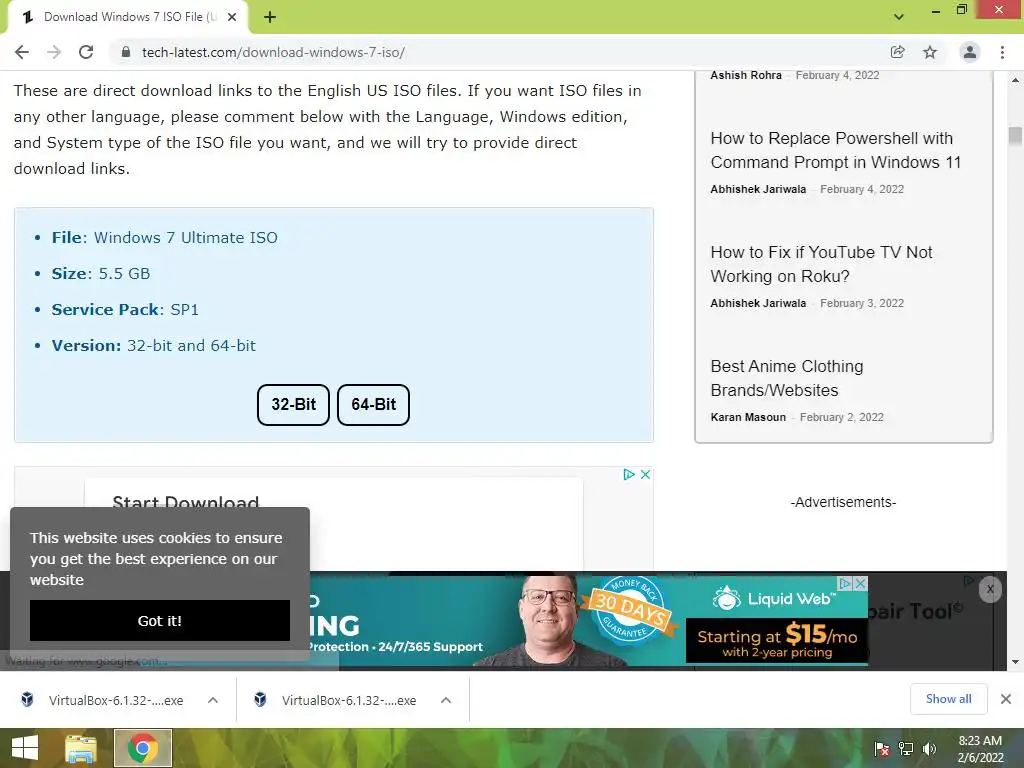Expand options for second VirtualBox download
1024x768 pixels.
point(446,700)
